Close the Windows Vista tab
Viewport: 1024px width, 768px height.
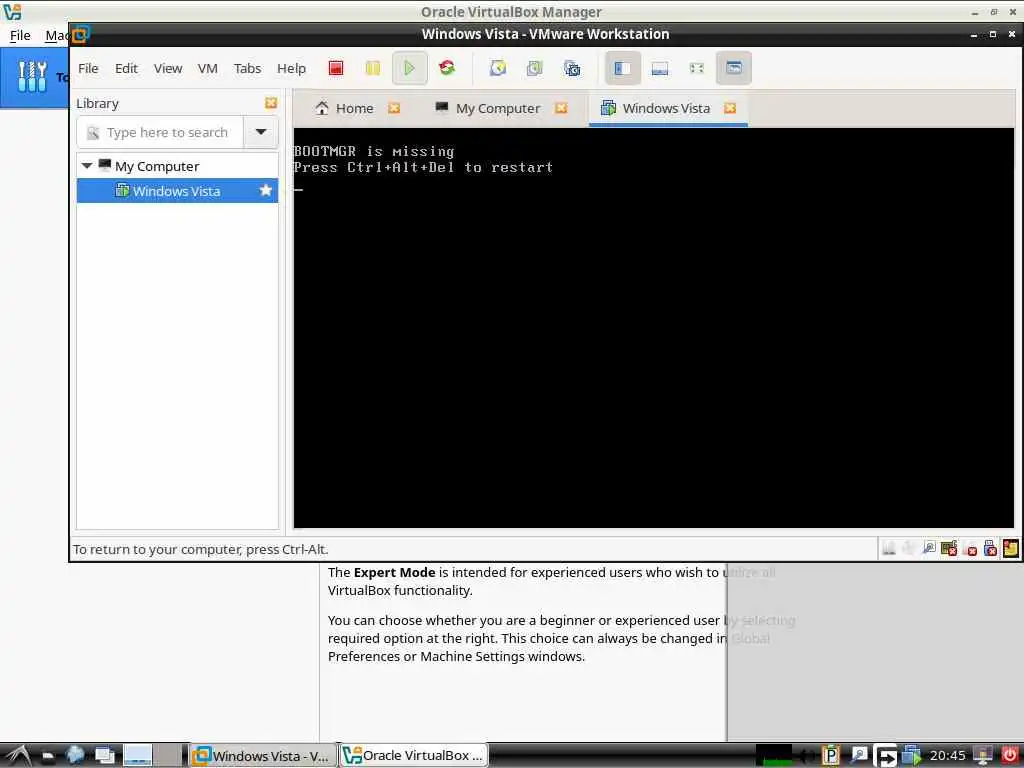pyautogui.click(x=730, y=108)
